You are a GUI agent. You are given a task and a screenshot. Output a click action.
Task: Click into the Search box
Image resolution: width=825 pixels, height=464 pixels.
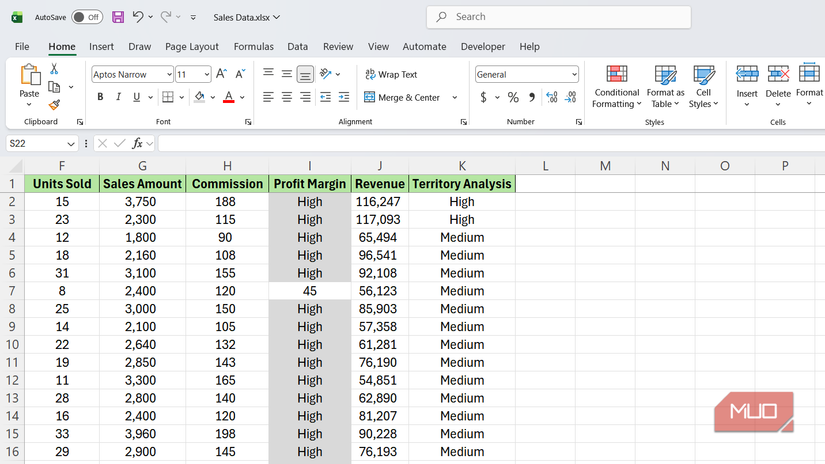coord(558,17)
